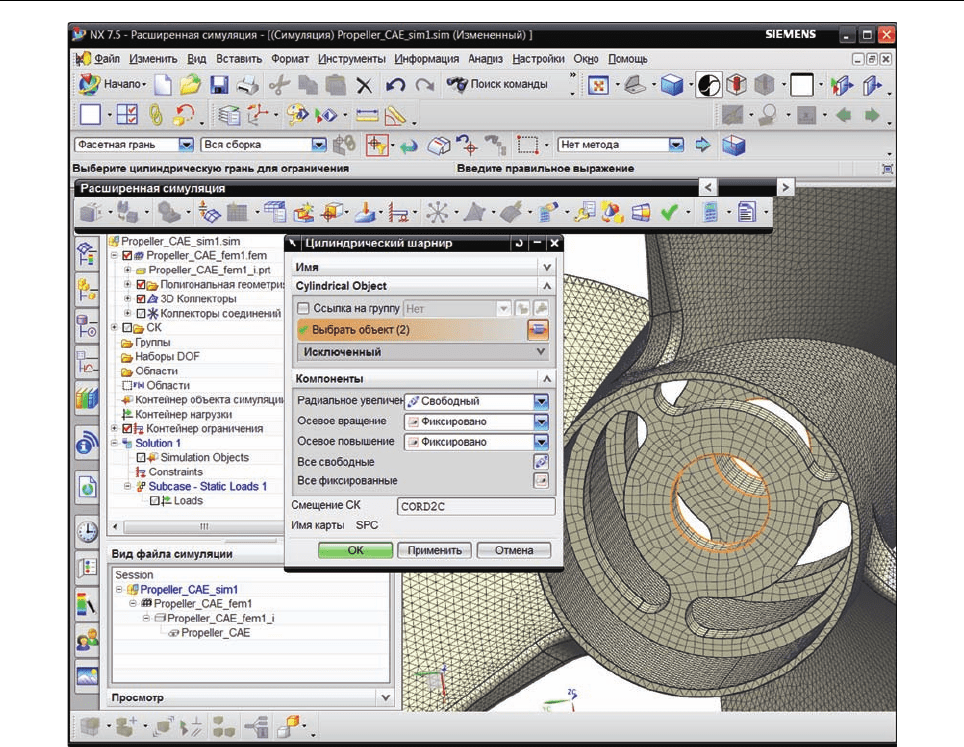Select the Solution 1 tree node

click(x=158, y=443)
